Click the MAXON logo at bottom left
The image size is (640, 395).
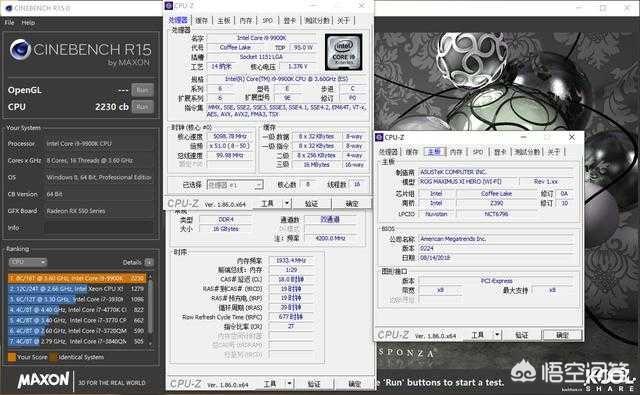coord(44,380)
